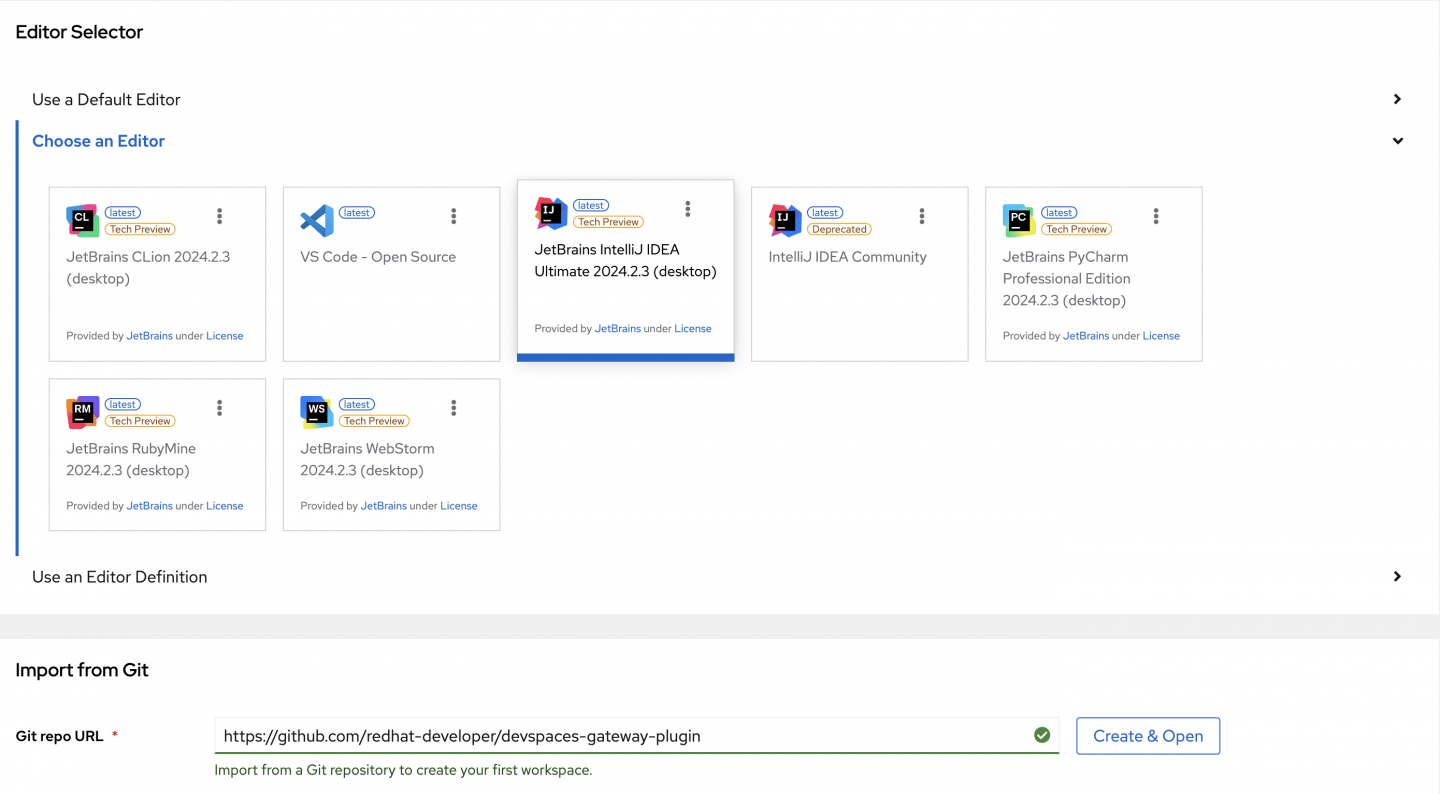Click the PyCharm Professional logo icon
Image resolution: width=1440 pixels, height=794 pixels.
1019,220
